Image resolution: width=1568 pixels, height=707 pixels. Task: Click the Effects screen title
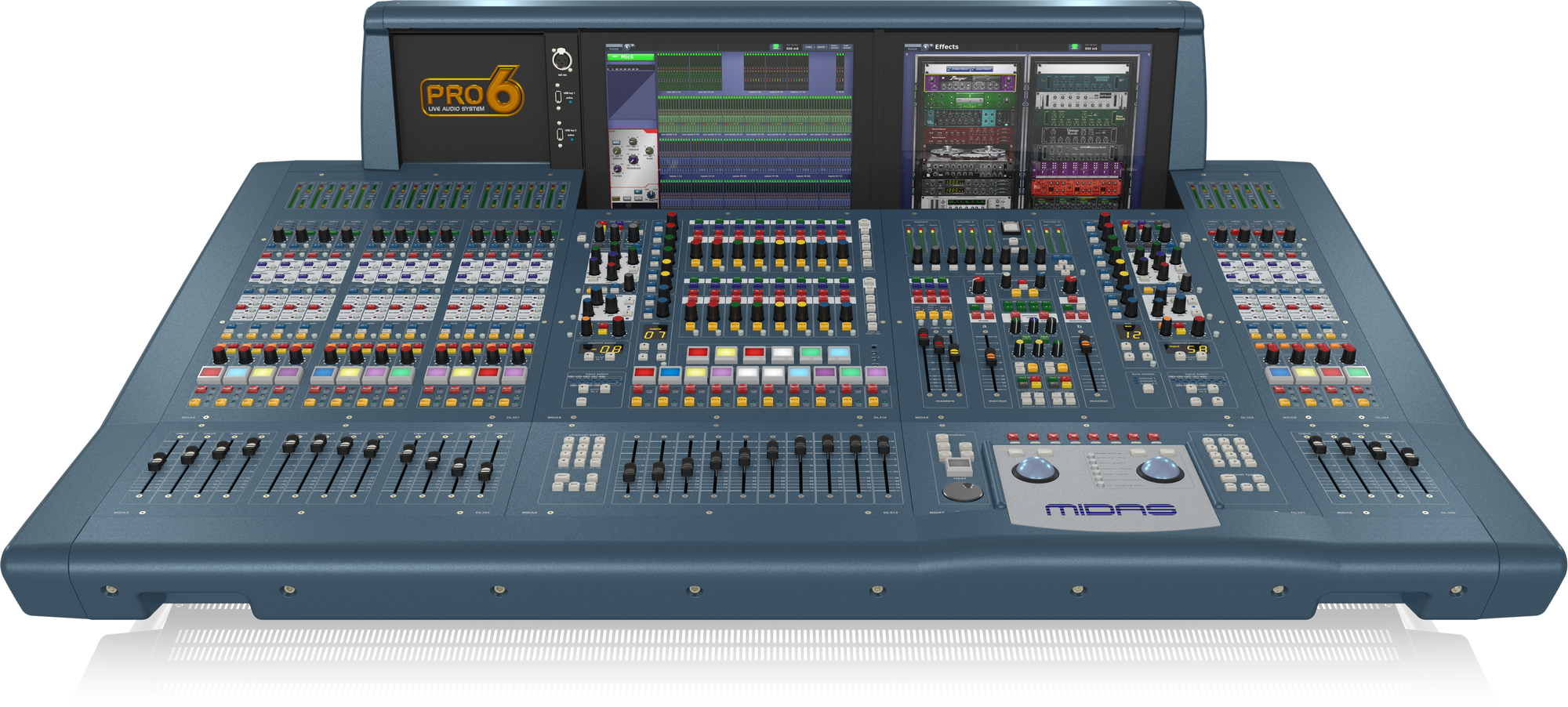pos(946,47)
